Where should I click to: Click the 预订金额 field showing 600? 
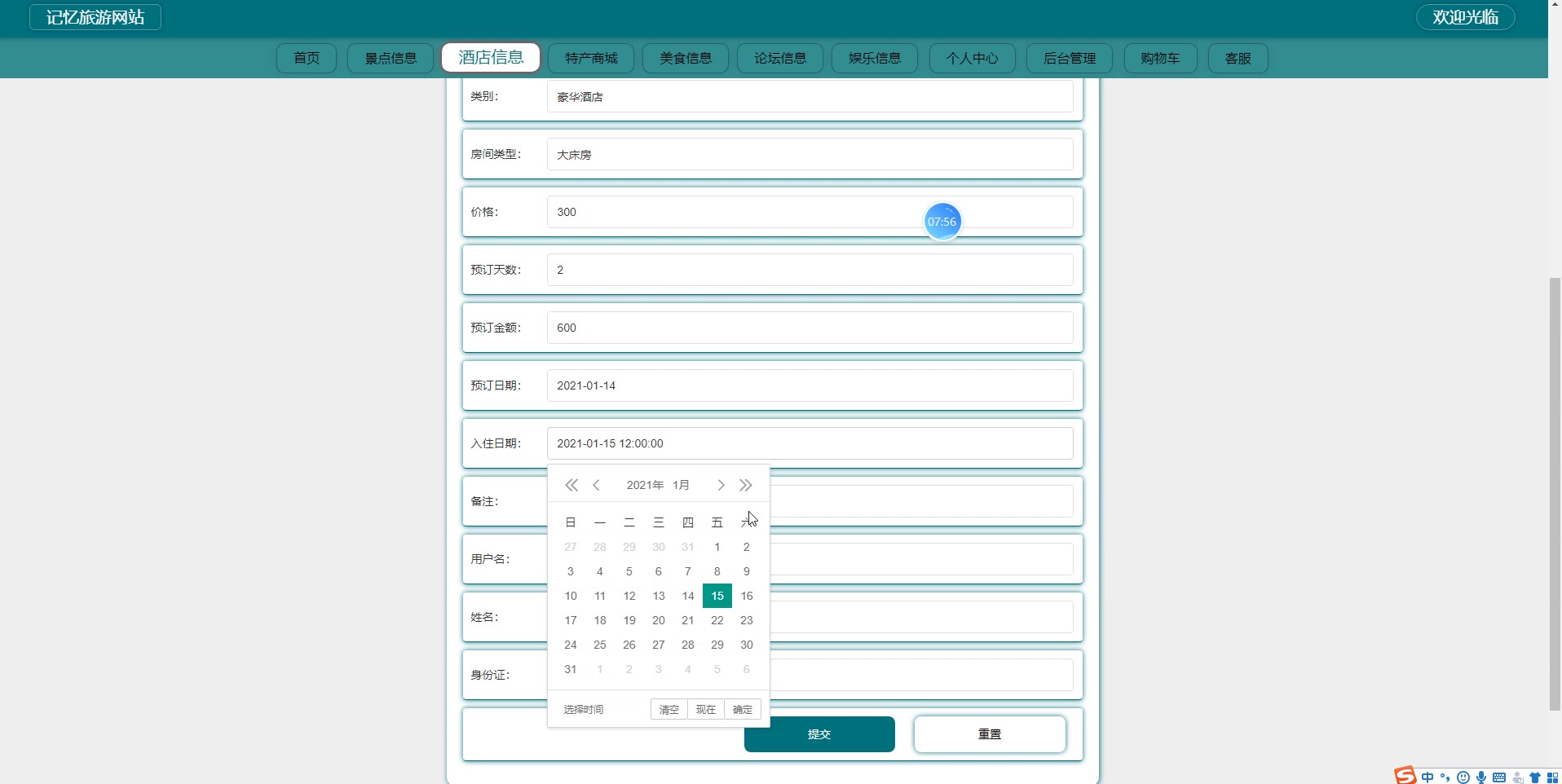810,328
